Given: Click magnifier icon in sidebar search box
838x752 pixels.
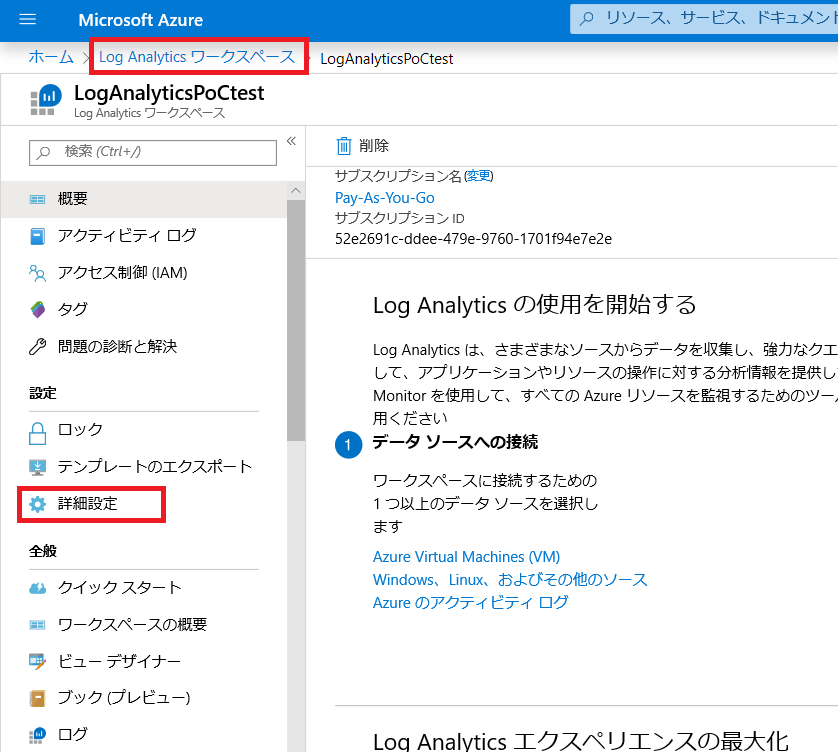Looking at the screenshot, I should [x=43, y=153].
